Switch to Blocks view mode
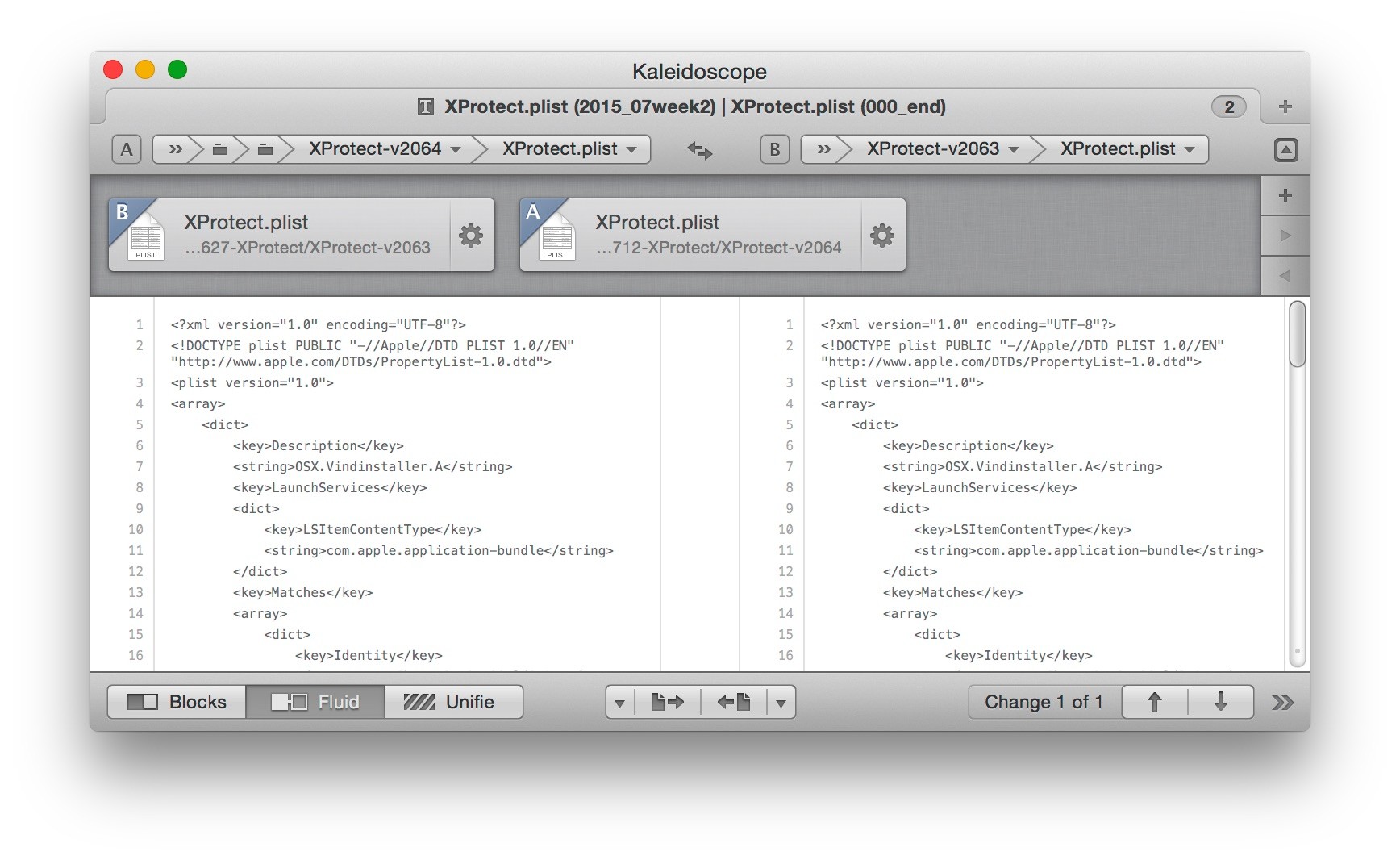This screenshot has width=1400, height=860. (177, 702)
